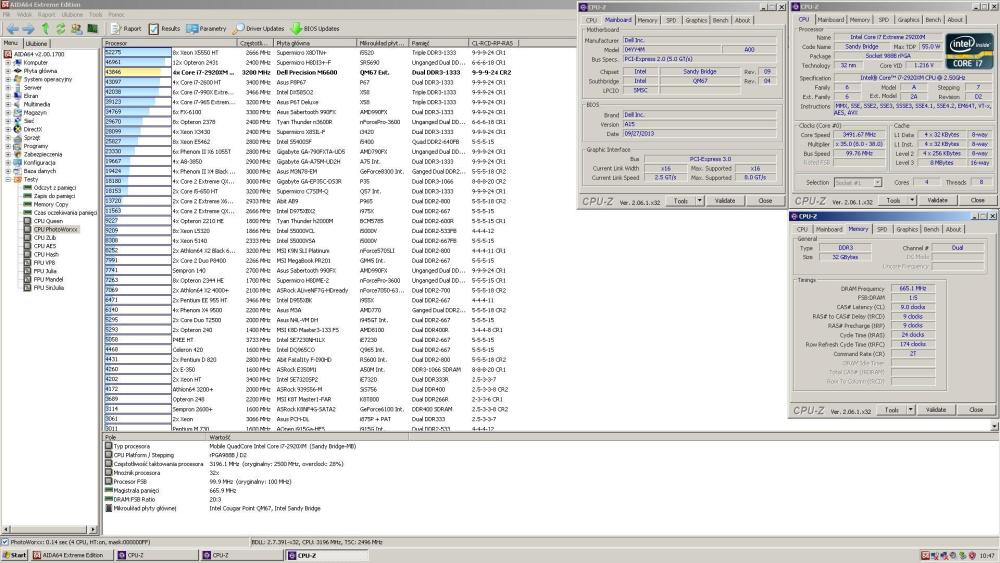
Task: Switch to SPD tab in CPU-Z Memory window
Action: pyautogui.click(x=882, y=229)
